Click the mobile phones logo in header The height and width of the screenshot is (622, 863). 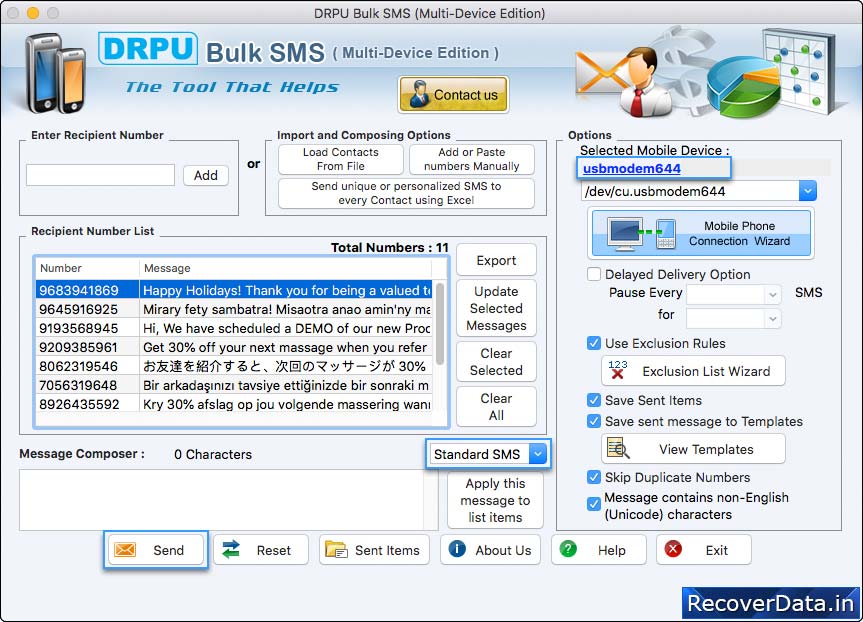(54, 73)
